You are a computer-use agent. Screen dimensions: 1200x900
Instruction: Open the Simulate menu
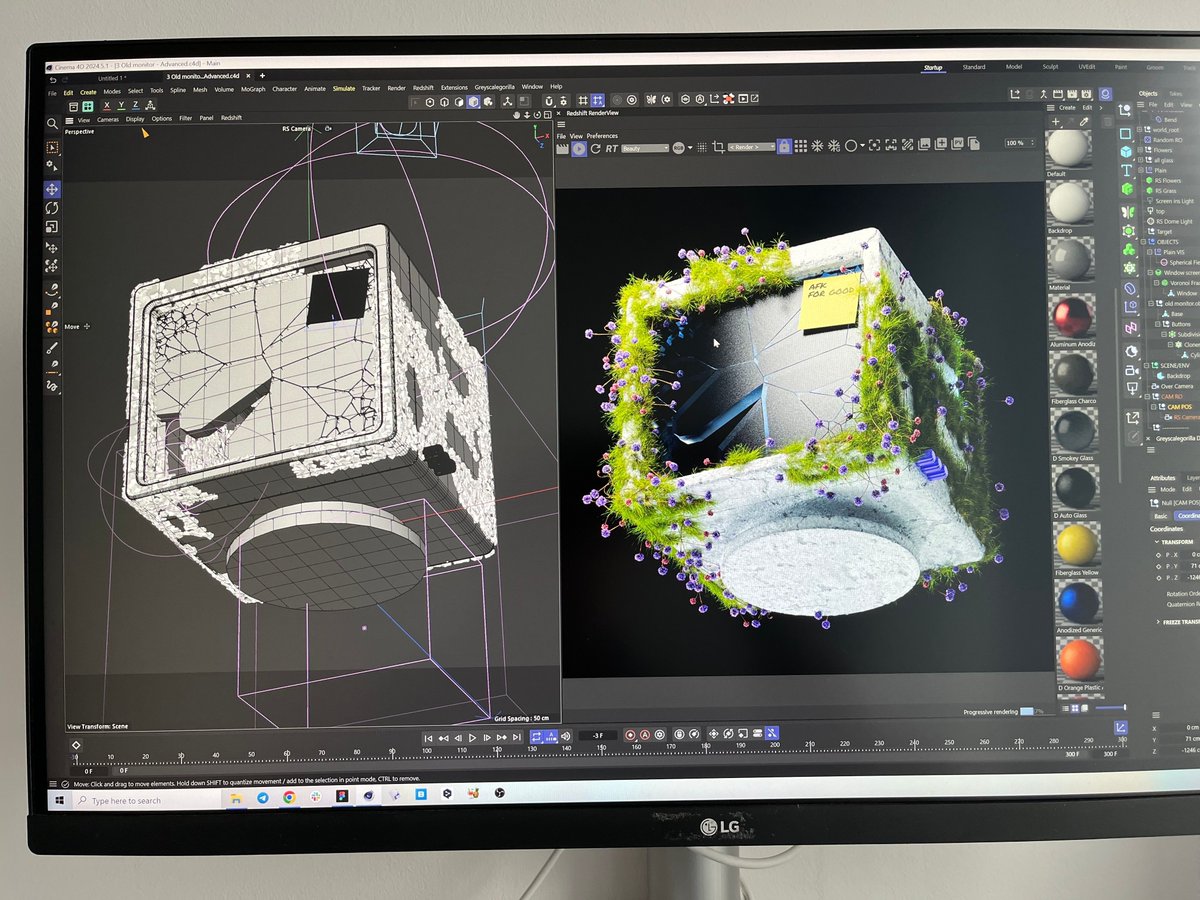pyautogui.click(x=344, y=88)
